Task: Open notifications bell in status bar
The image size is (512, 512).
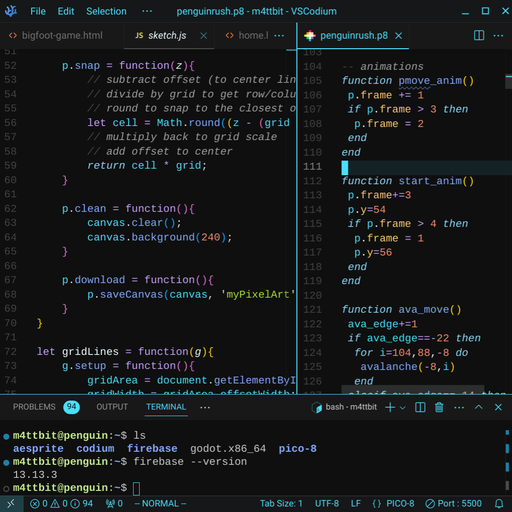Action: (499, 503)
